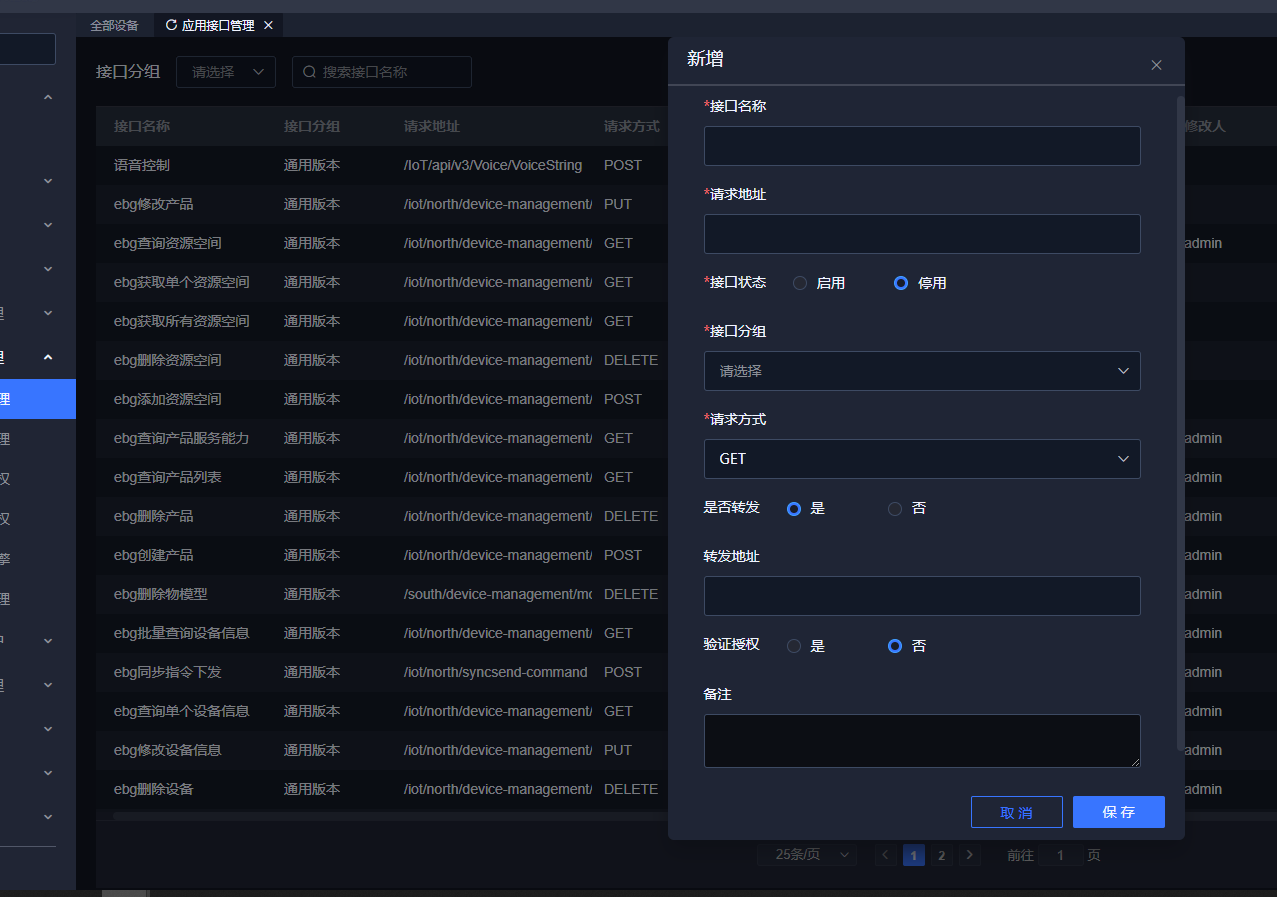Click ebg删除物模型 row name

click(161, 594)
